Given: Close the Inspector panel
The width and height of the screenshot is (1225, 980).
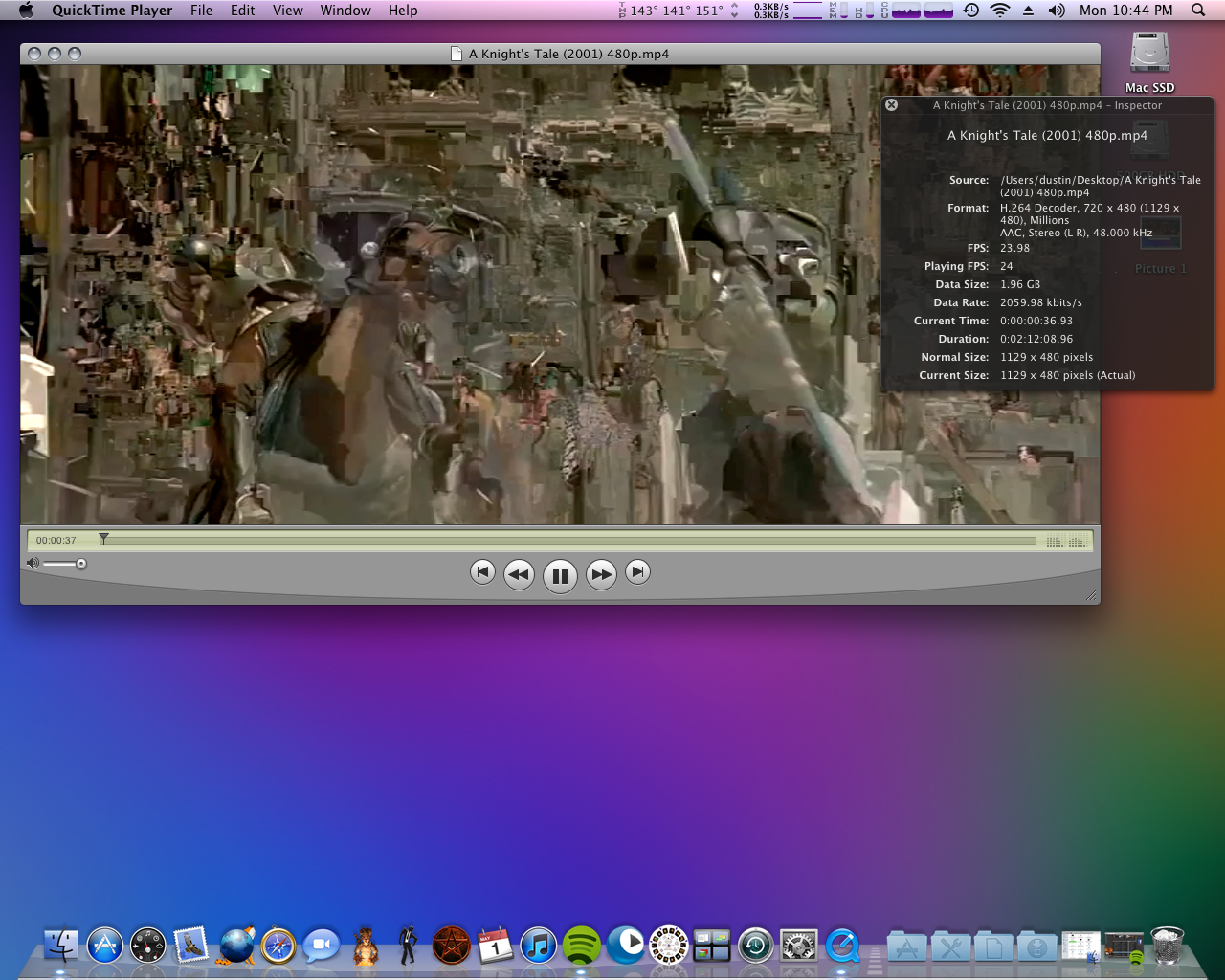Looking at the screenshot, I should tap(891, 105).
